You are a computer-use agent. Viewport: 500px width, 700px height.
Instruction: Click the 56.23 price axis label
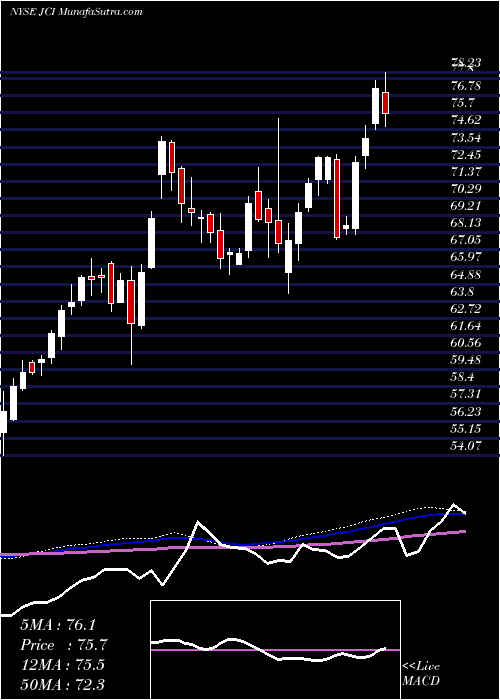(466, 412)
